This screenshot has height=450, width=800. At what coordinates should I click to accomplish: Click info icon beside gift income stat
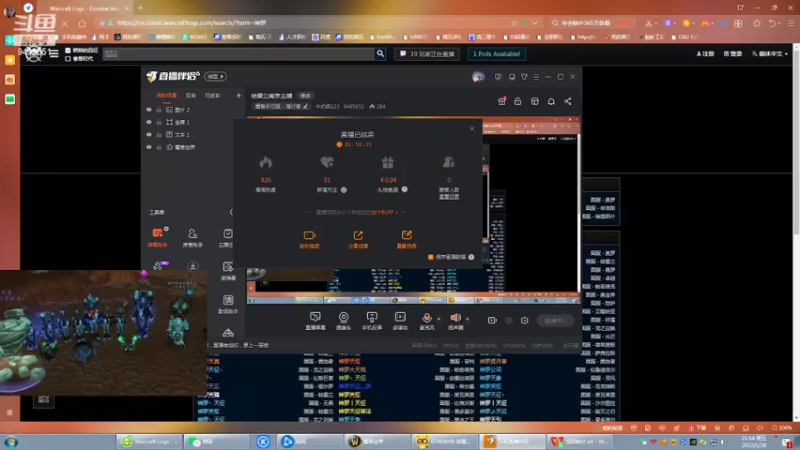[x=405, y=189]
